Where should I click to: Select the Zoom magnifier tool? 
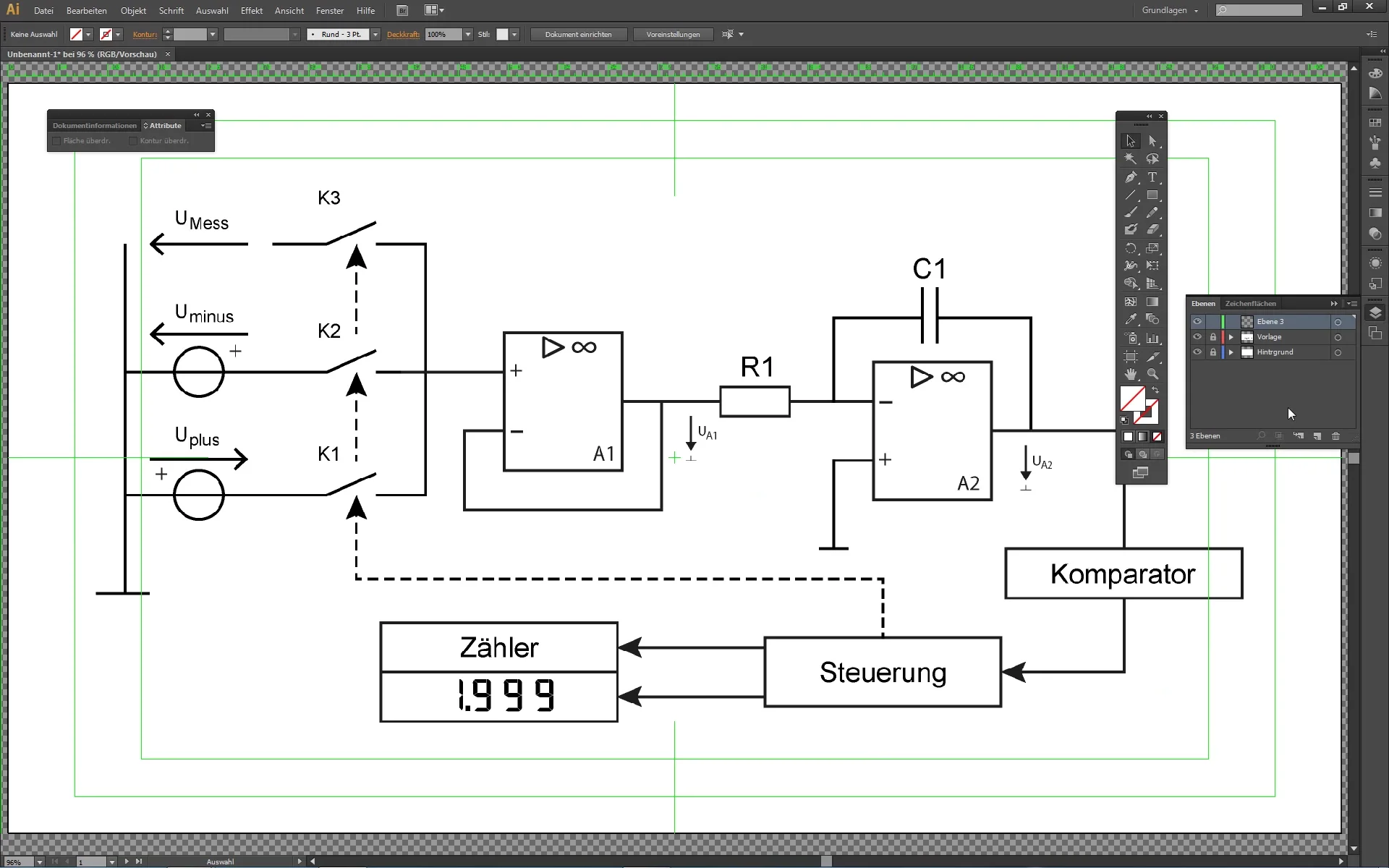pyautogui.click(x=1152, y=374)
